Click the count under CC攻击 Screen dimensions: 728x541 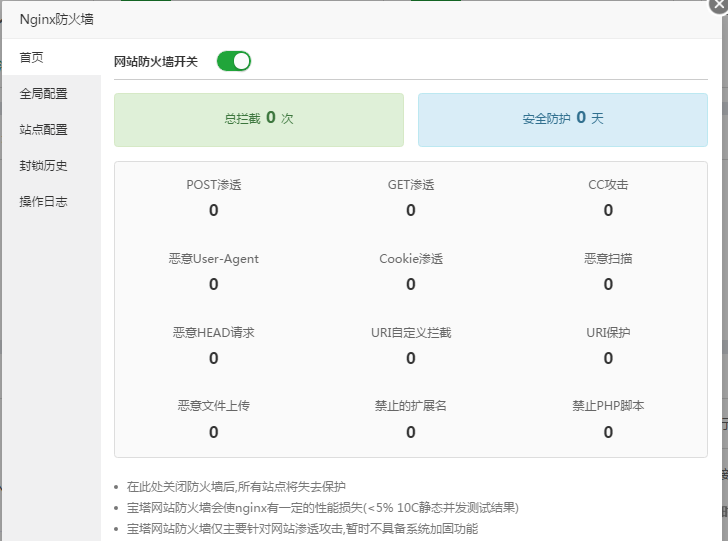tap(608, 210)
